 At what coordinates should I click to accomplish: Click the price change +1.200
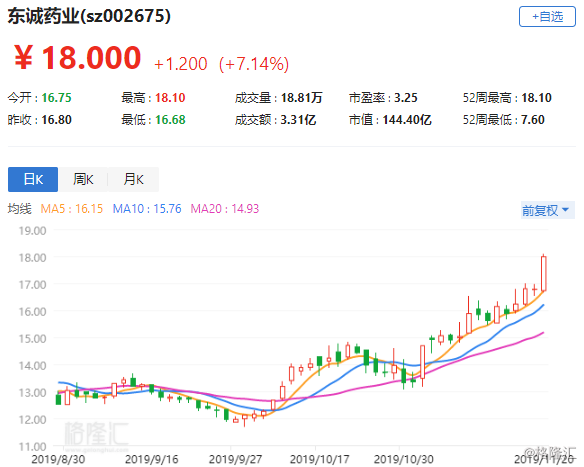(x=181, y=64)
